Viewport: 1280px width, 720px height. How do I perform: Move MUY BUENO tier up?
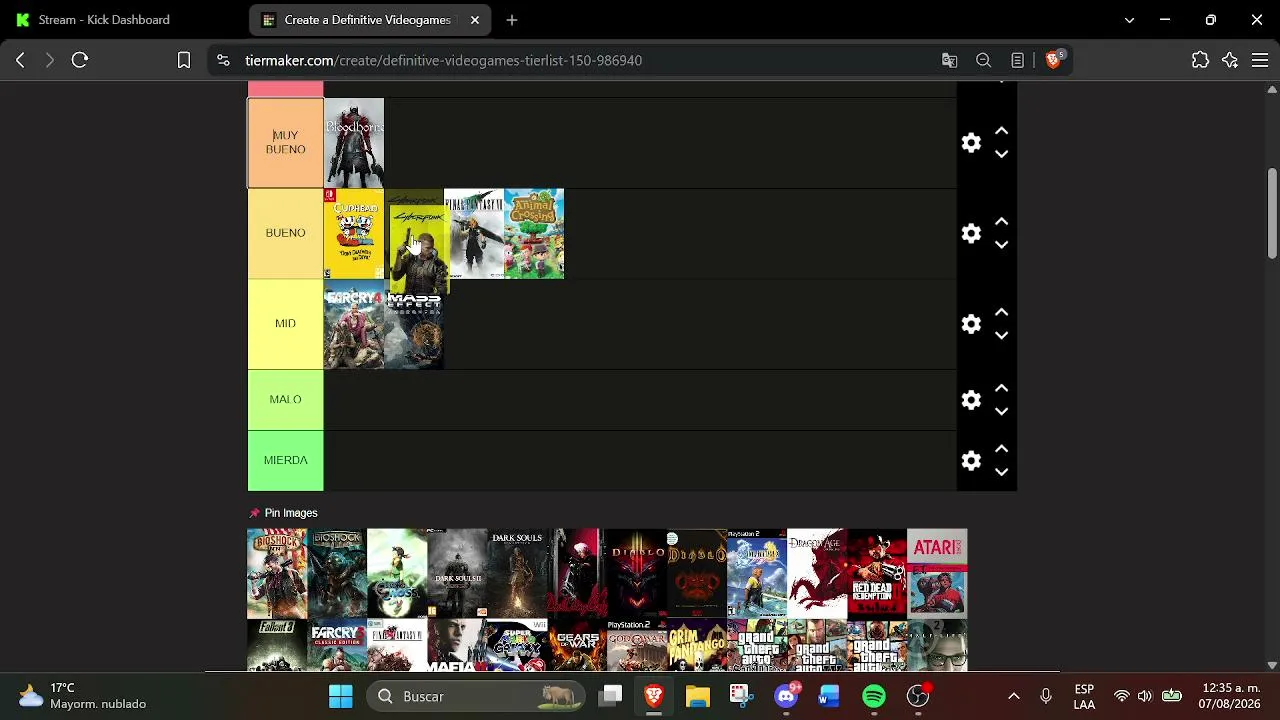click(1001, 131)
